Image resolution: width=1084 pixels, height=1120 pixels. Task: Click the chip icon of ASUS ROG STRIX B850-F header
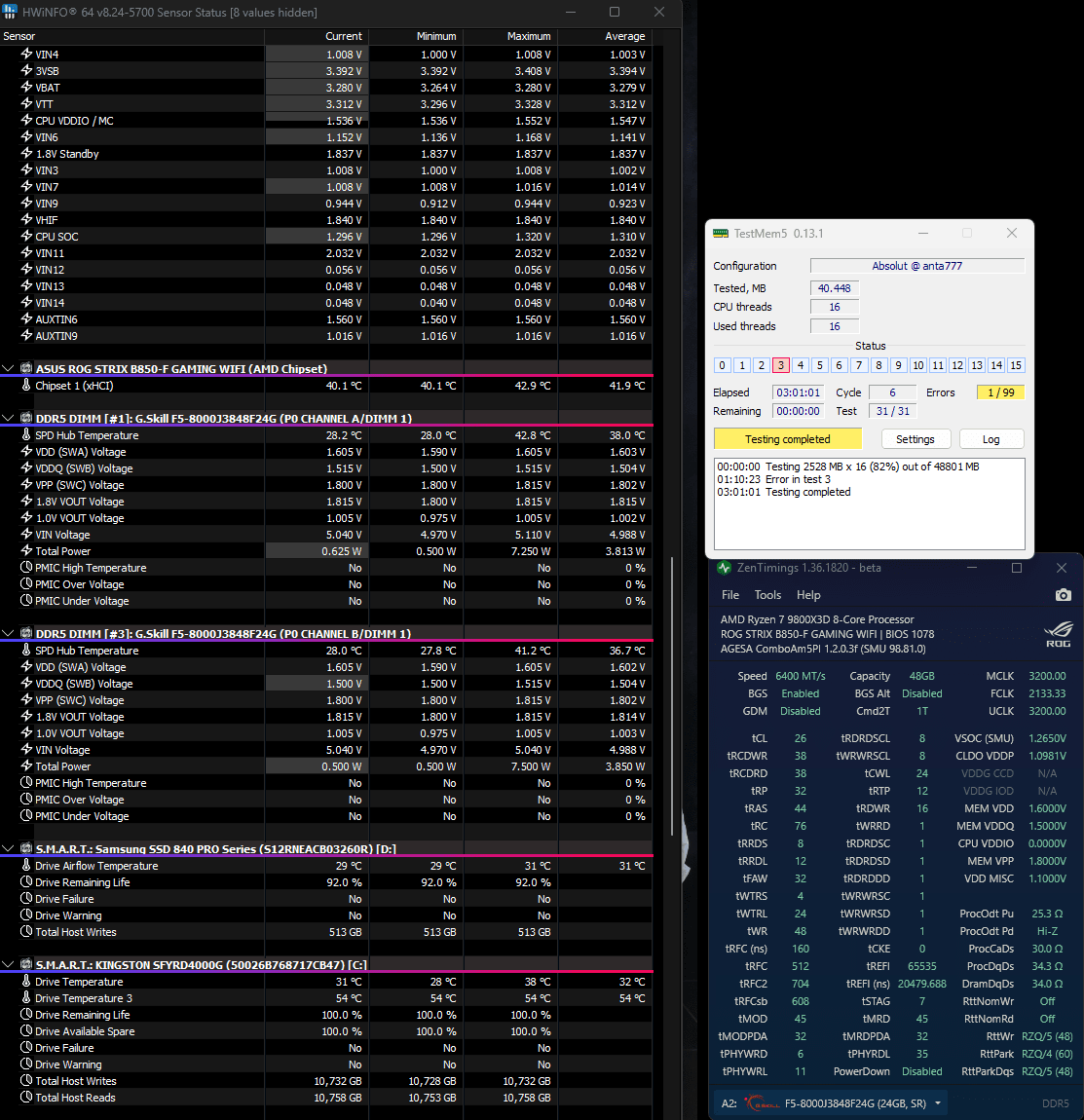pyautogui.click(x=26, y=368)
